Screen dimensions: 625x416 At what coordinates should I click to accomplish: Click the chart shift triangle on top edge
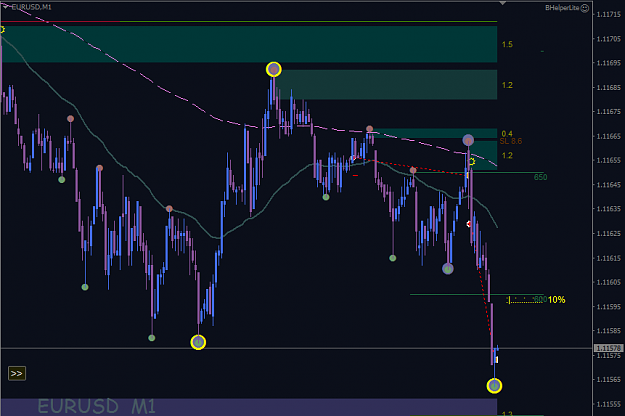pyautogui.click(x=503, y=3)
